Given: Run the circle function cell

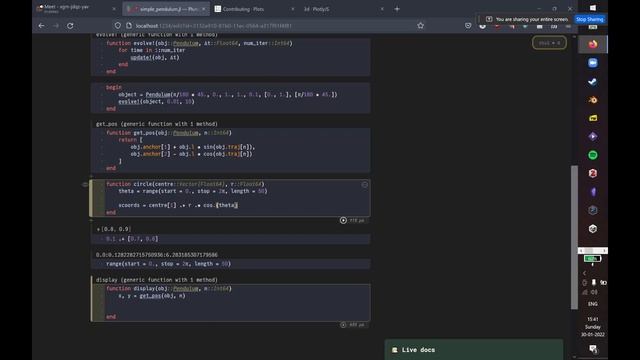Looking at the screenshot, I should click(343, 220).
